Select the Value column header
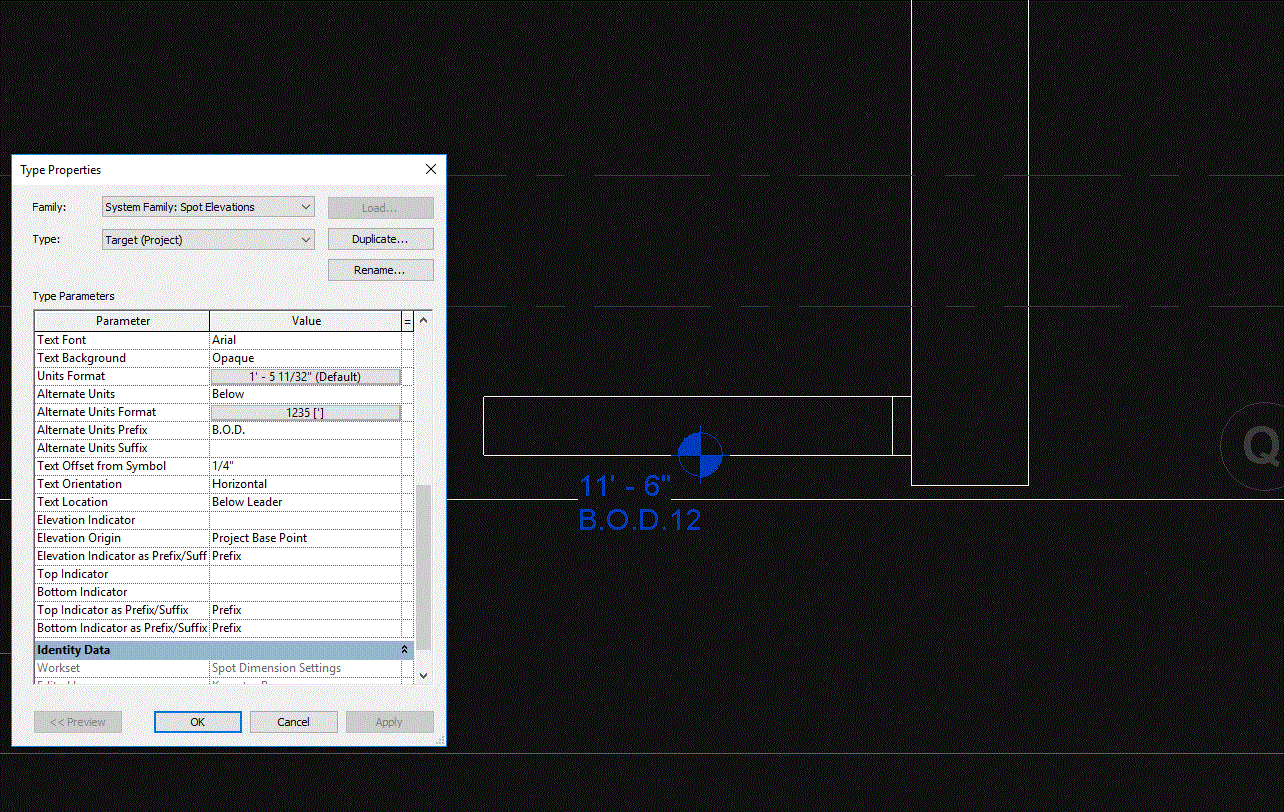The width and height of the screenshot is (1284, 812). tap(306, 320)
